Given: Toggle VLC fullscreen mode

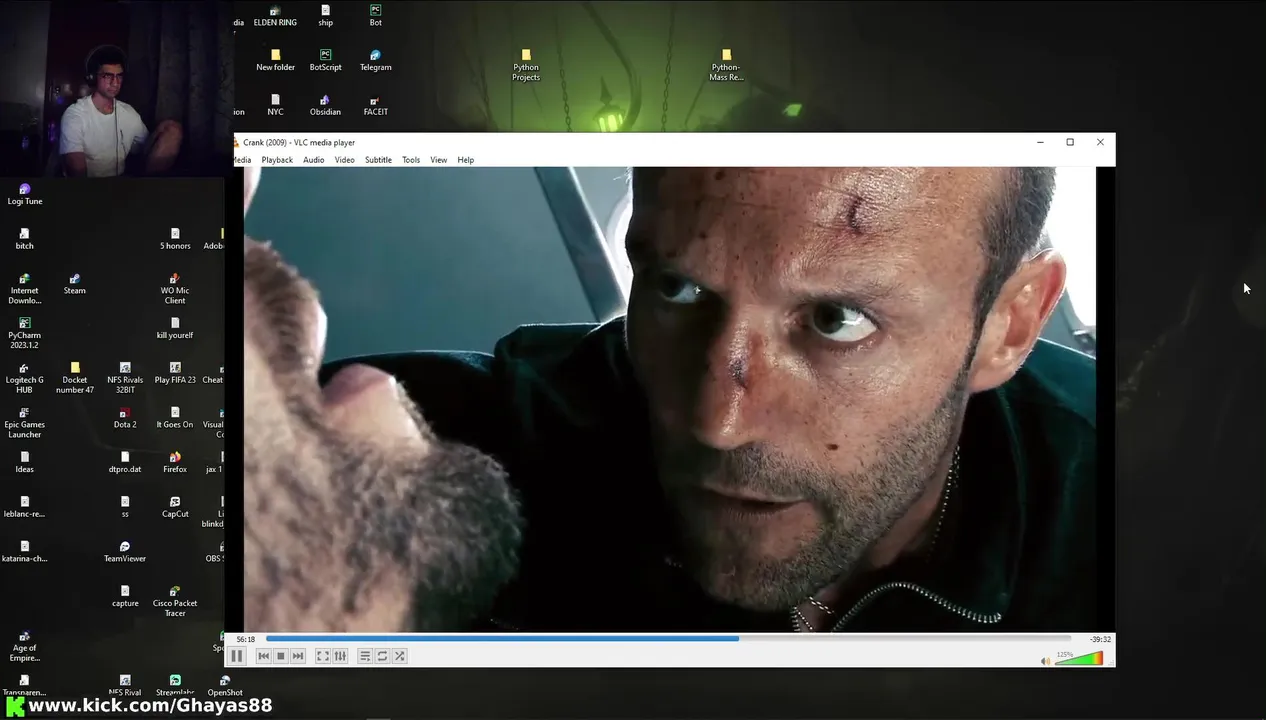Looking at the screenshot, I should click(322, 656).
